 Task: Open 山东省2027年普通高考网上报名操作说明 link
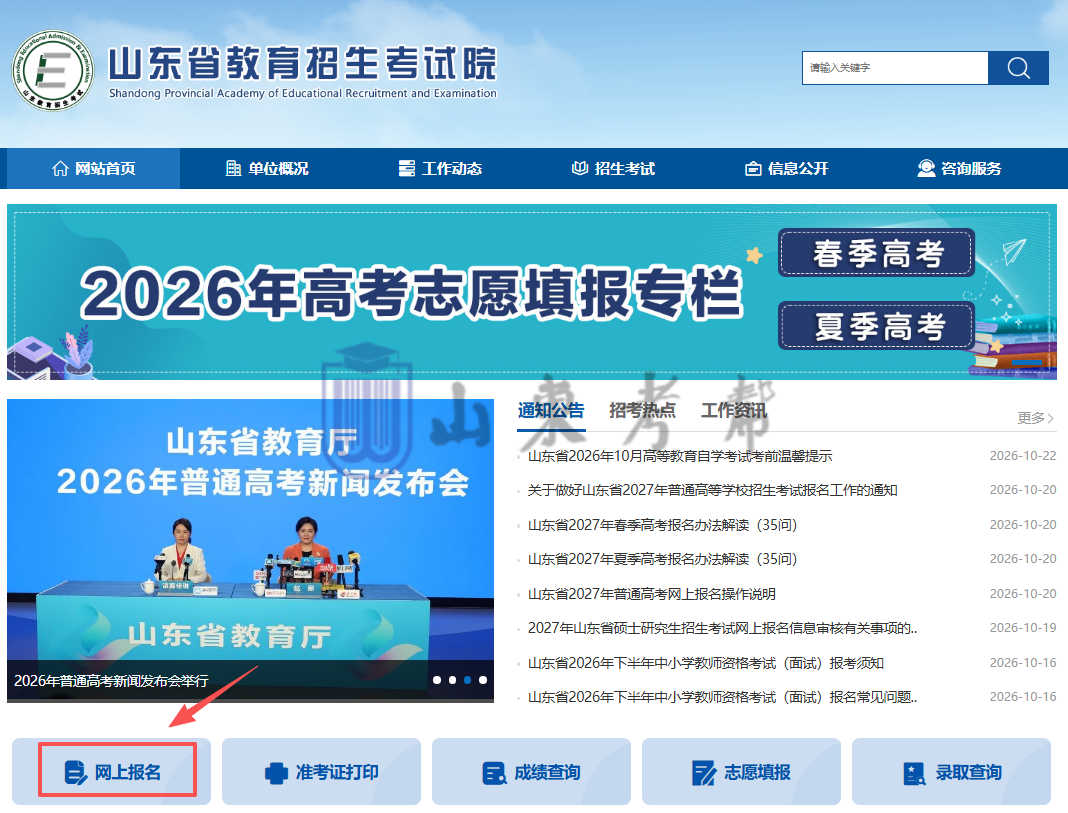point(652,594)
